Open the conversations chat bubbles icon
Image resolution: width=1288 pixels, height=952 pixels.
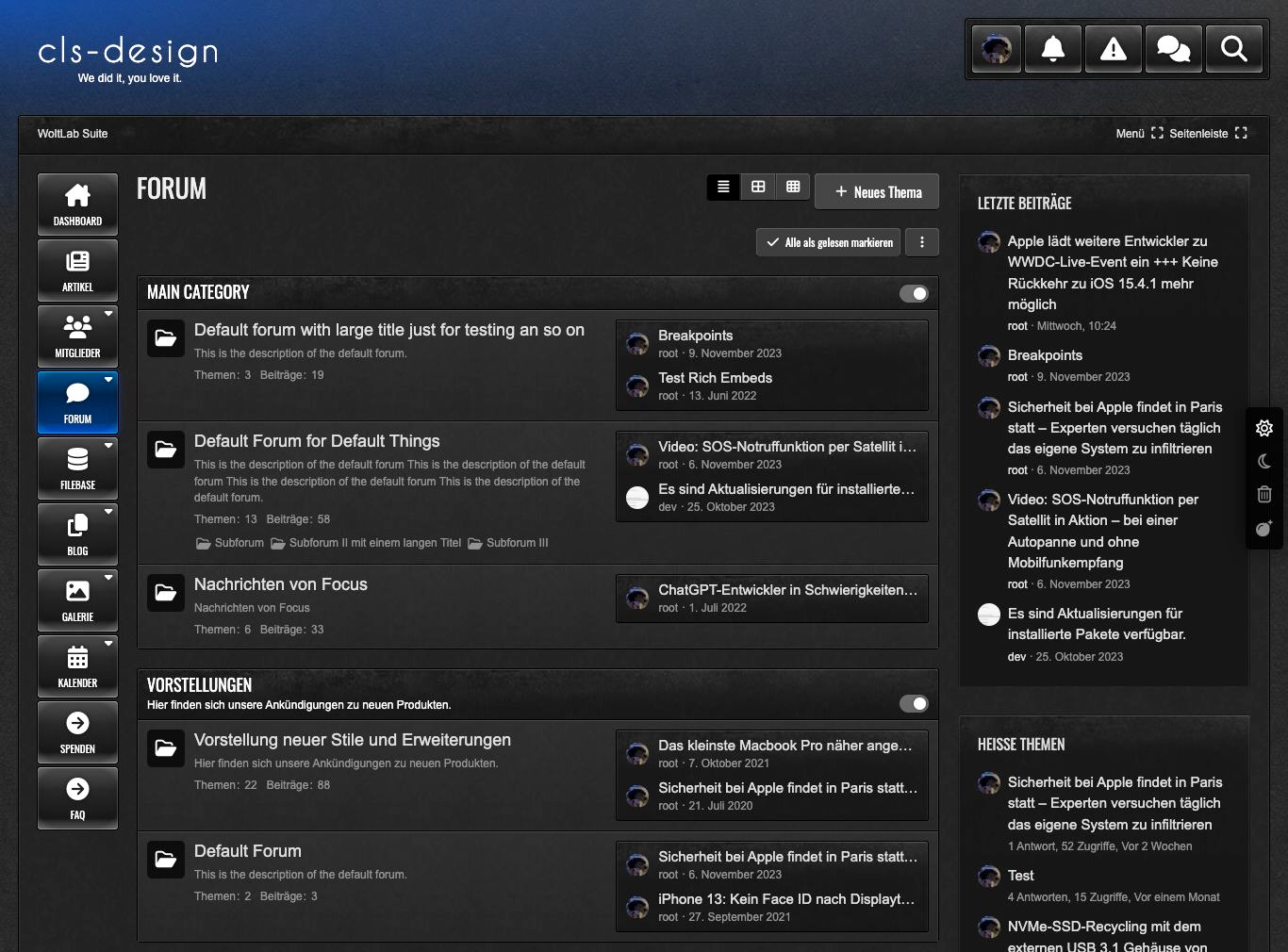tap(1173, 48)
